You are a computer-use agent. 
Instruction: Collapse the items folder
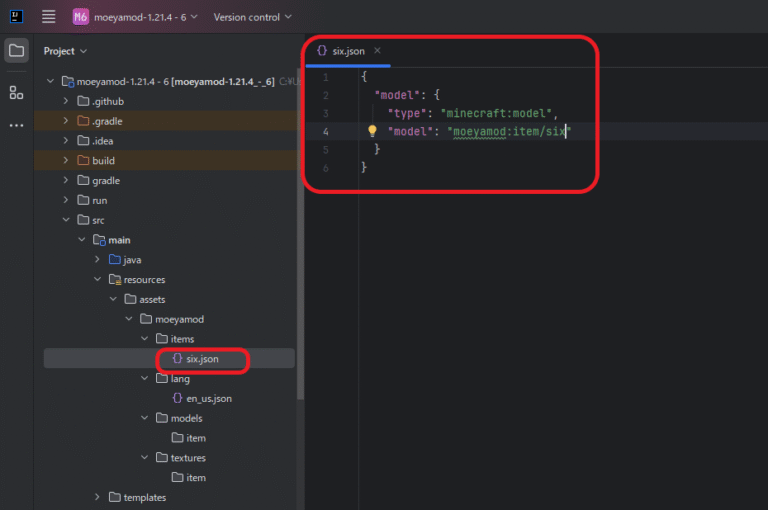pos(144,339)
